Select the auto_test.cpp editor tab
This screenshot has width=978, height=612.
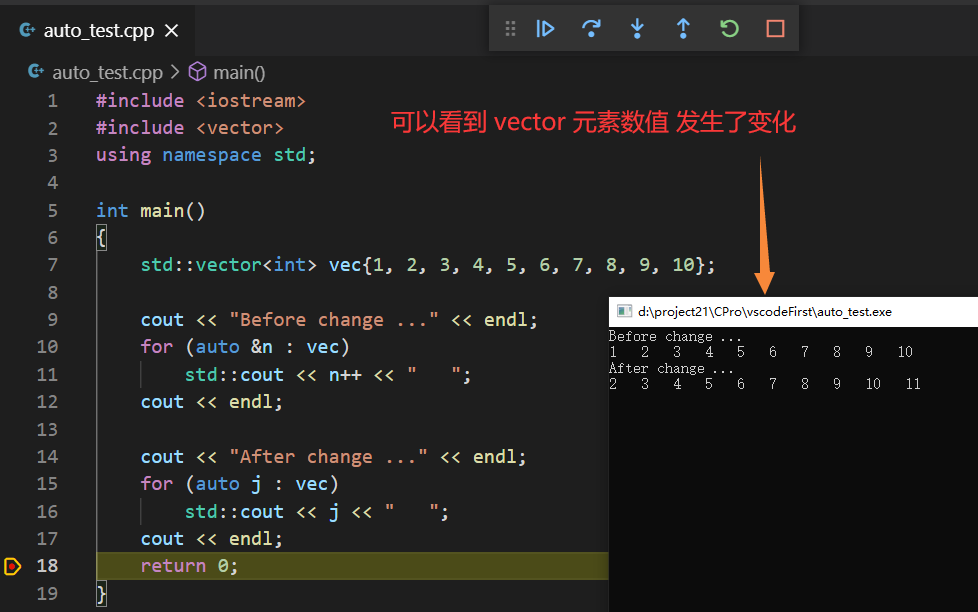coord(98,31)
